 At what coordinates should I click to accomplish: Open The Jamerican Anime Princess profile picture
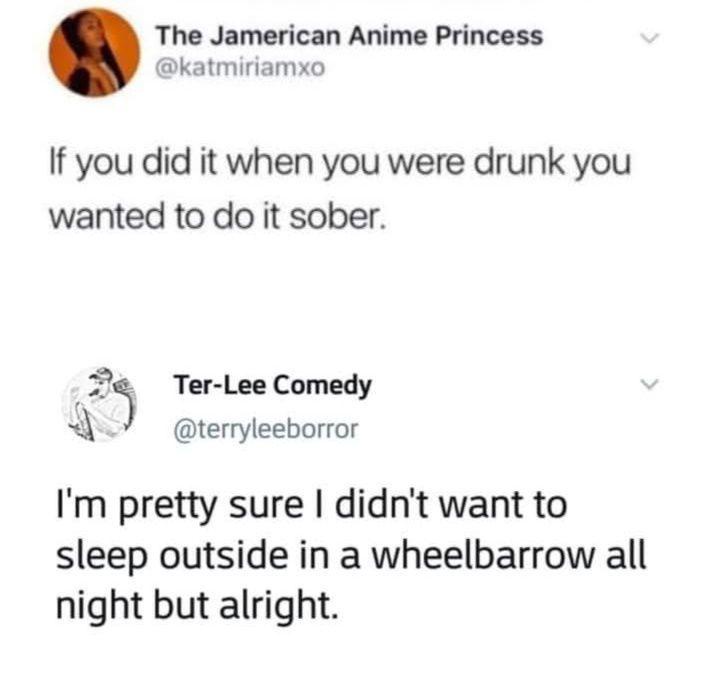pos(94,53)
